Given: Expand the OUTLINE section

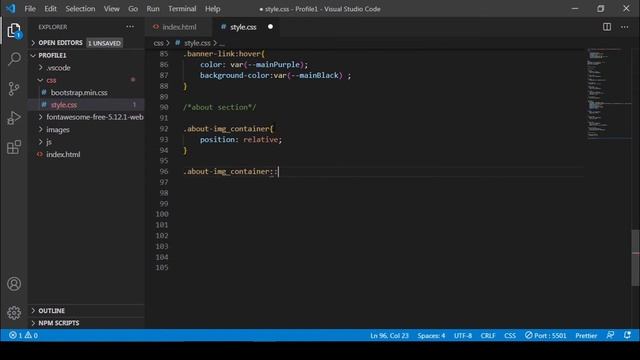Looking at the screenshot, I should point(51,311).
